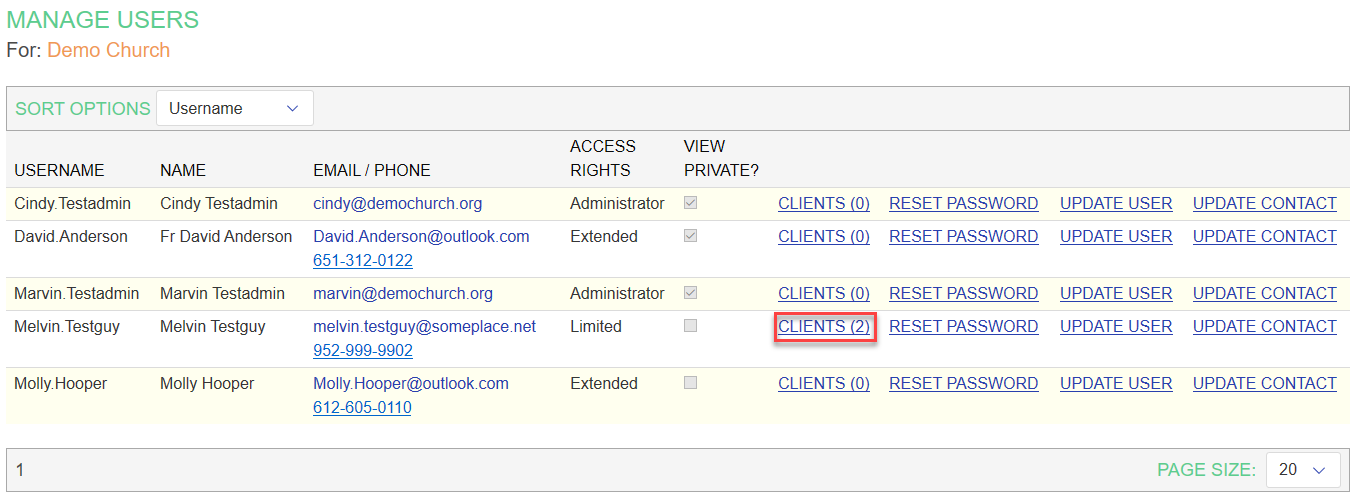Reset password for Molly.Hooper
Image resolution: width=1358 pixels, height=504 pixels.
pos(963,383)
